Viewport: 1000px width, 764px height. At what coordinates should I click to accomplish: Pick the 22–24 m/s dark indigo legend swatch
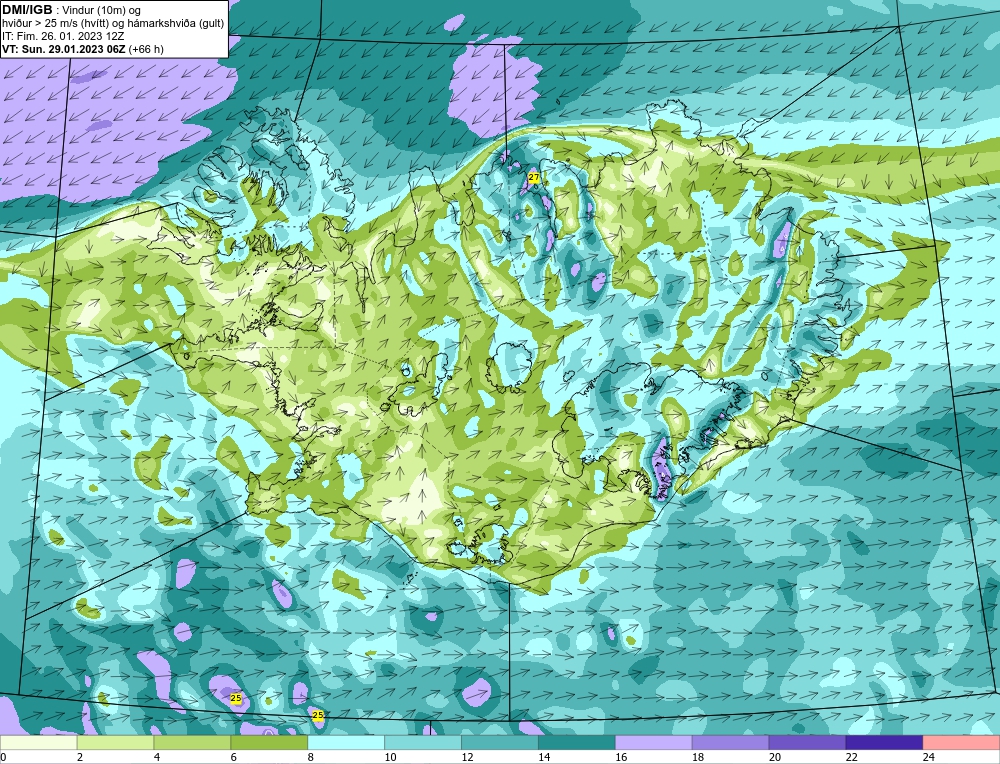[884, 743]
